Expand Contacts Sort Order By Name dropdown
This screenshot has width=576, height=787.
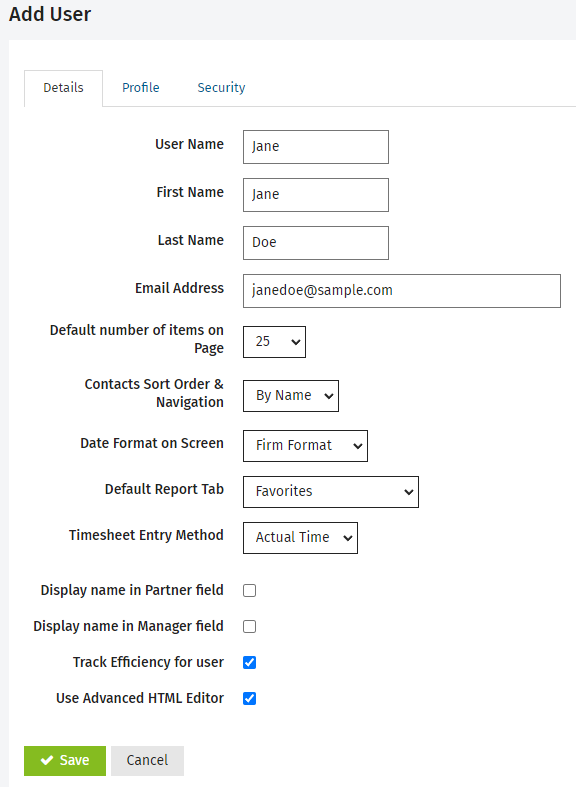(291, 396)
